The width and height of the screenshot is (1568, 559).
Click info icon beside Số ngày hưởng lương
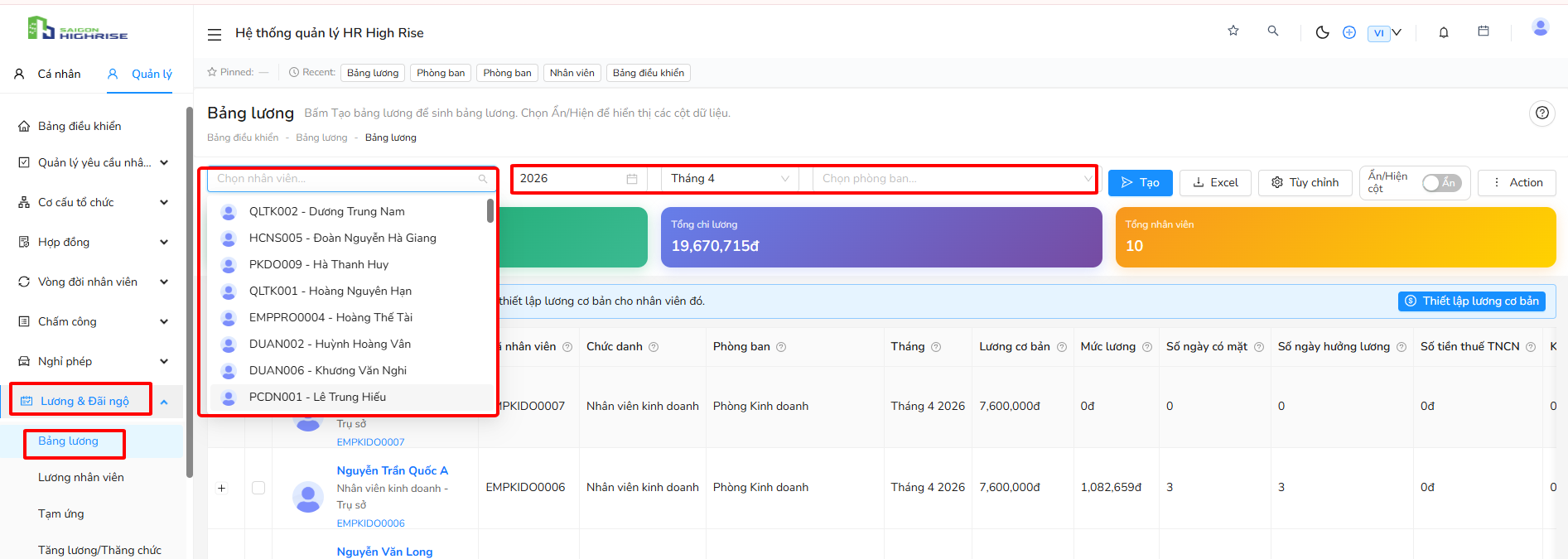[1402, 347]
